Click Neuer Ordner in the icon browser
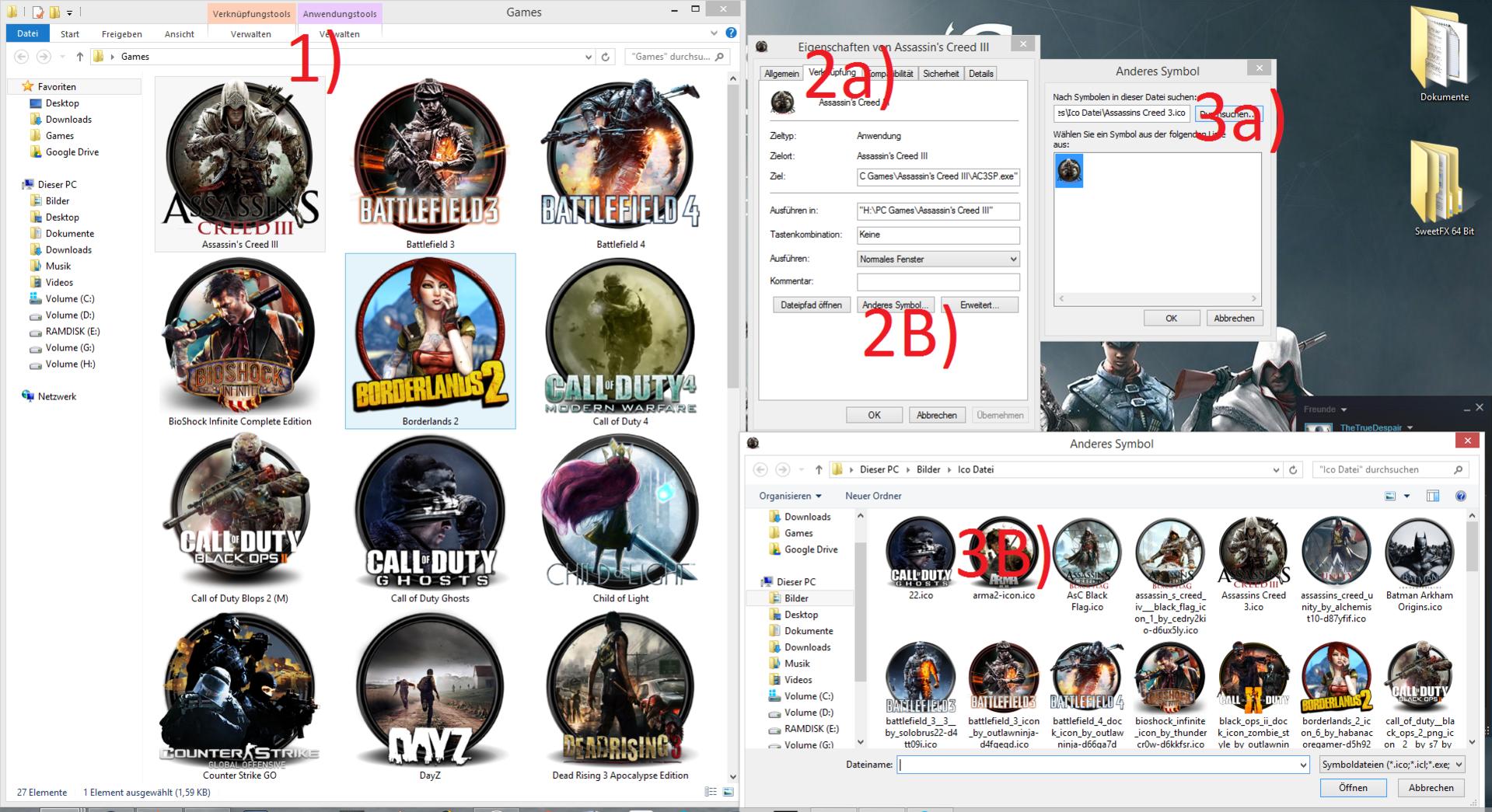This screenshot has width=1492, height=812. click(x=873, y=496)
